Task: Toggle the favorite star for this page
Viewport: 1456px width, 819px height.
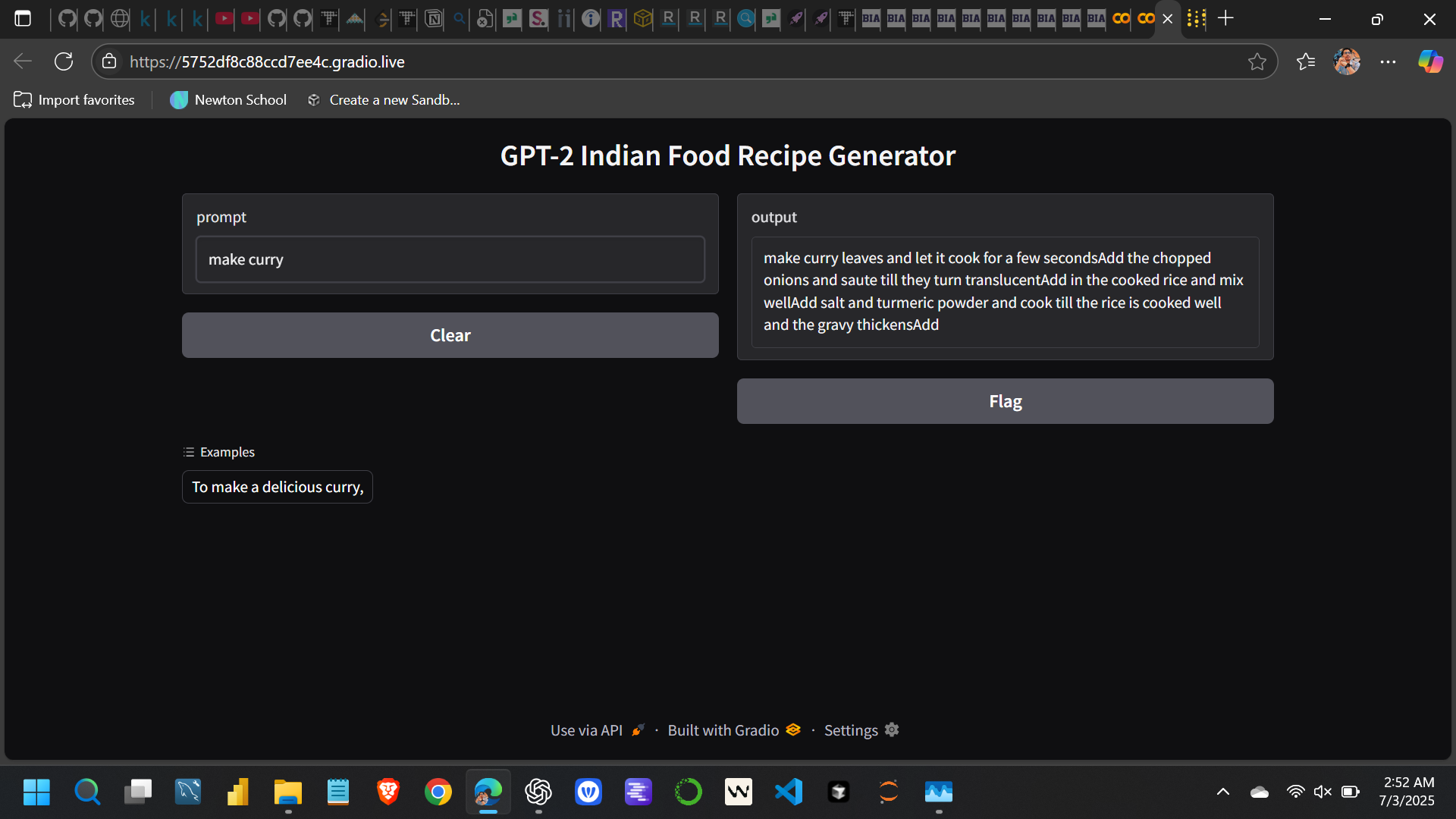Action: (1259, 61)
